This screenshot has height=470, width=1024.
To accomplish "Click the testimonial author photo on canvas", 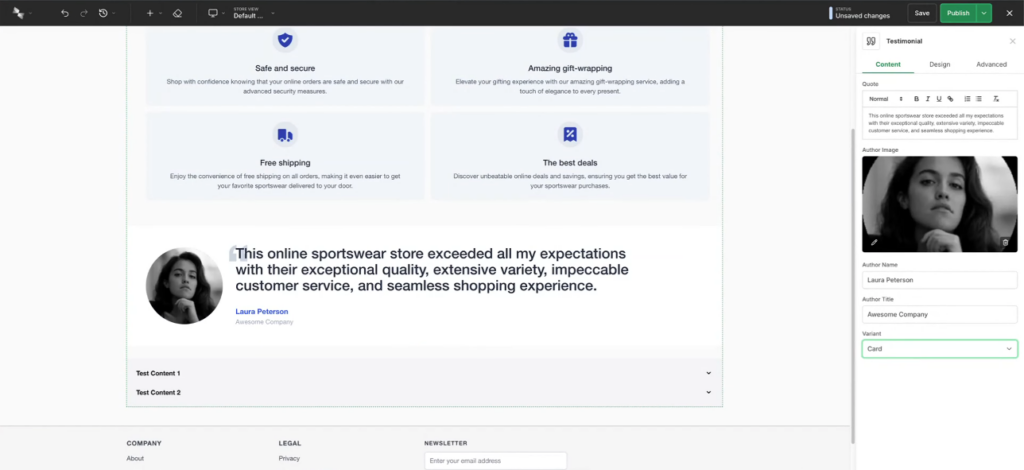I will [184, 286].
